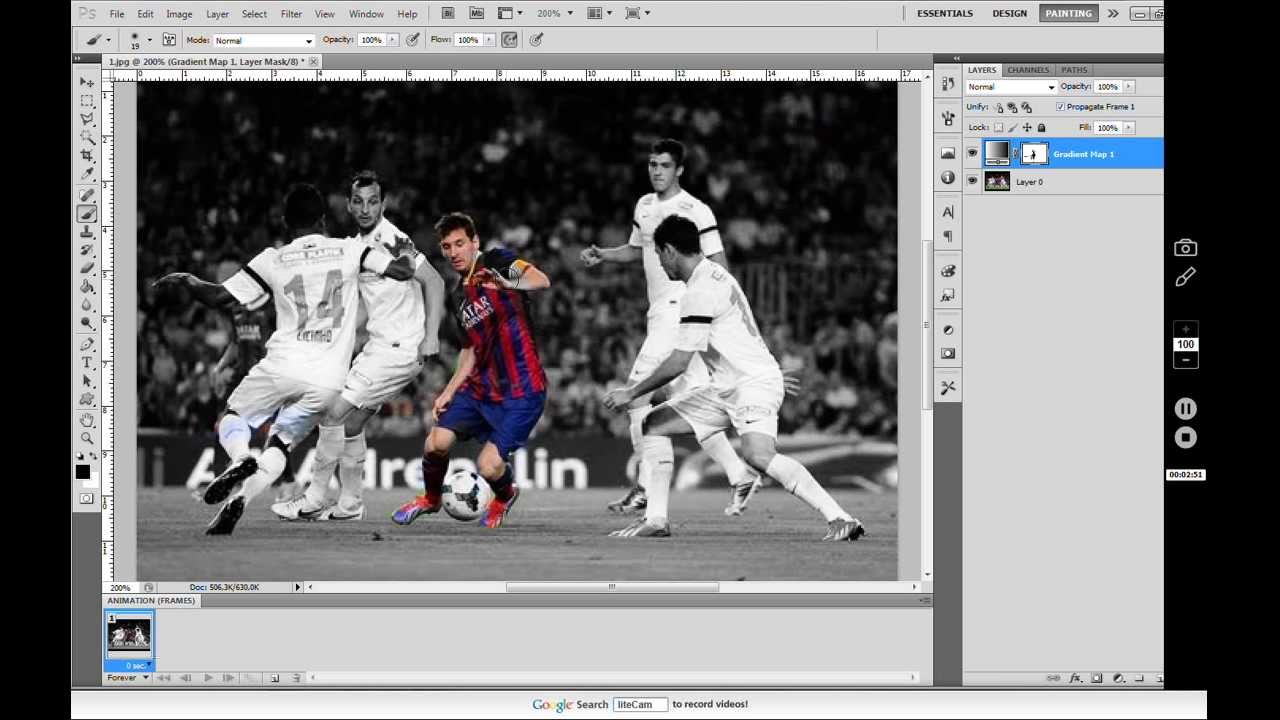This screenshot has height=720, width=1280.
Task: Open the brush Opacity slider arrow
Action: coord(392,40)
